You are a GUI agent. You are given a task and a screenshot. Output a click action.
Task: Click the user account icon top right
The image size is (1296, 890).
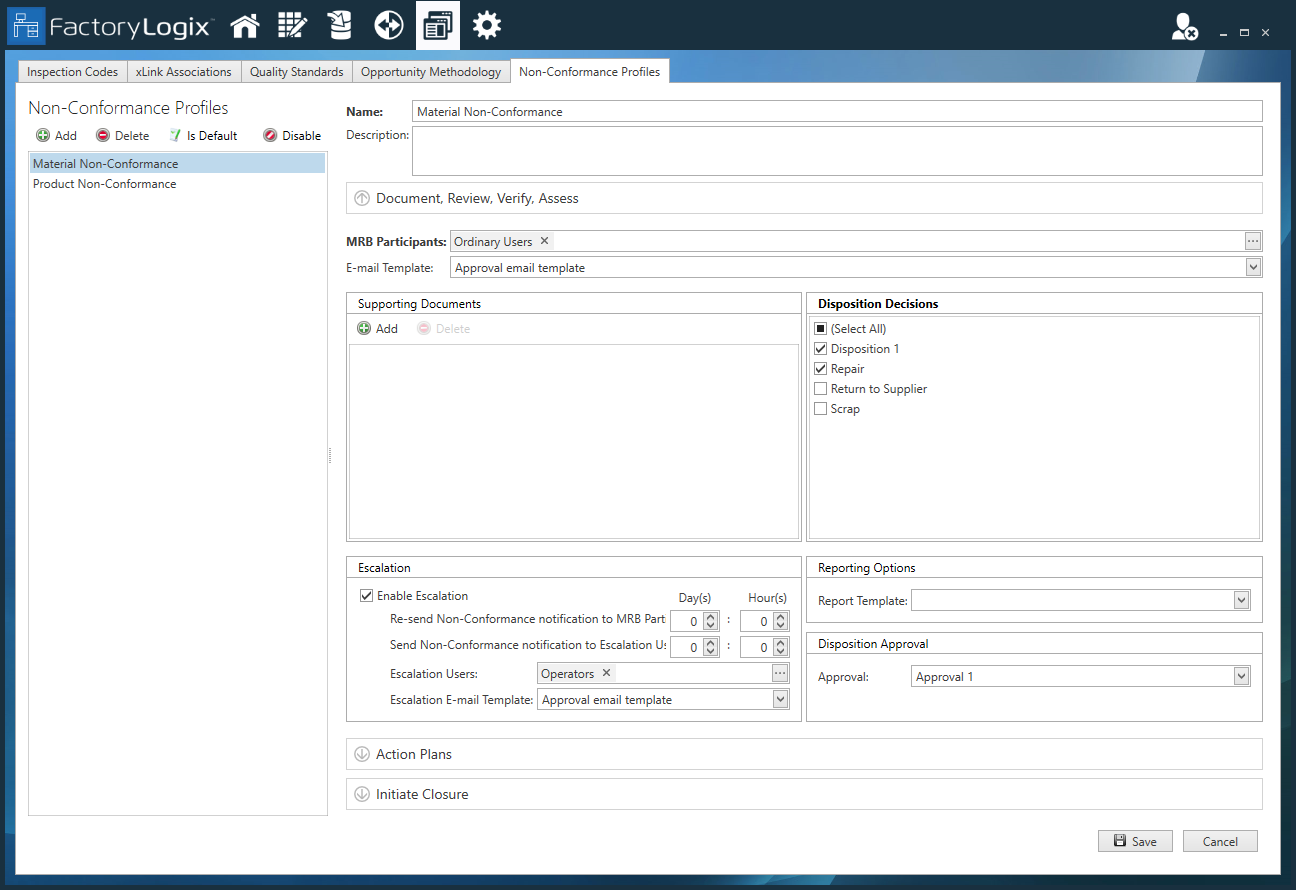(1184, 28)
